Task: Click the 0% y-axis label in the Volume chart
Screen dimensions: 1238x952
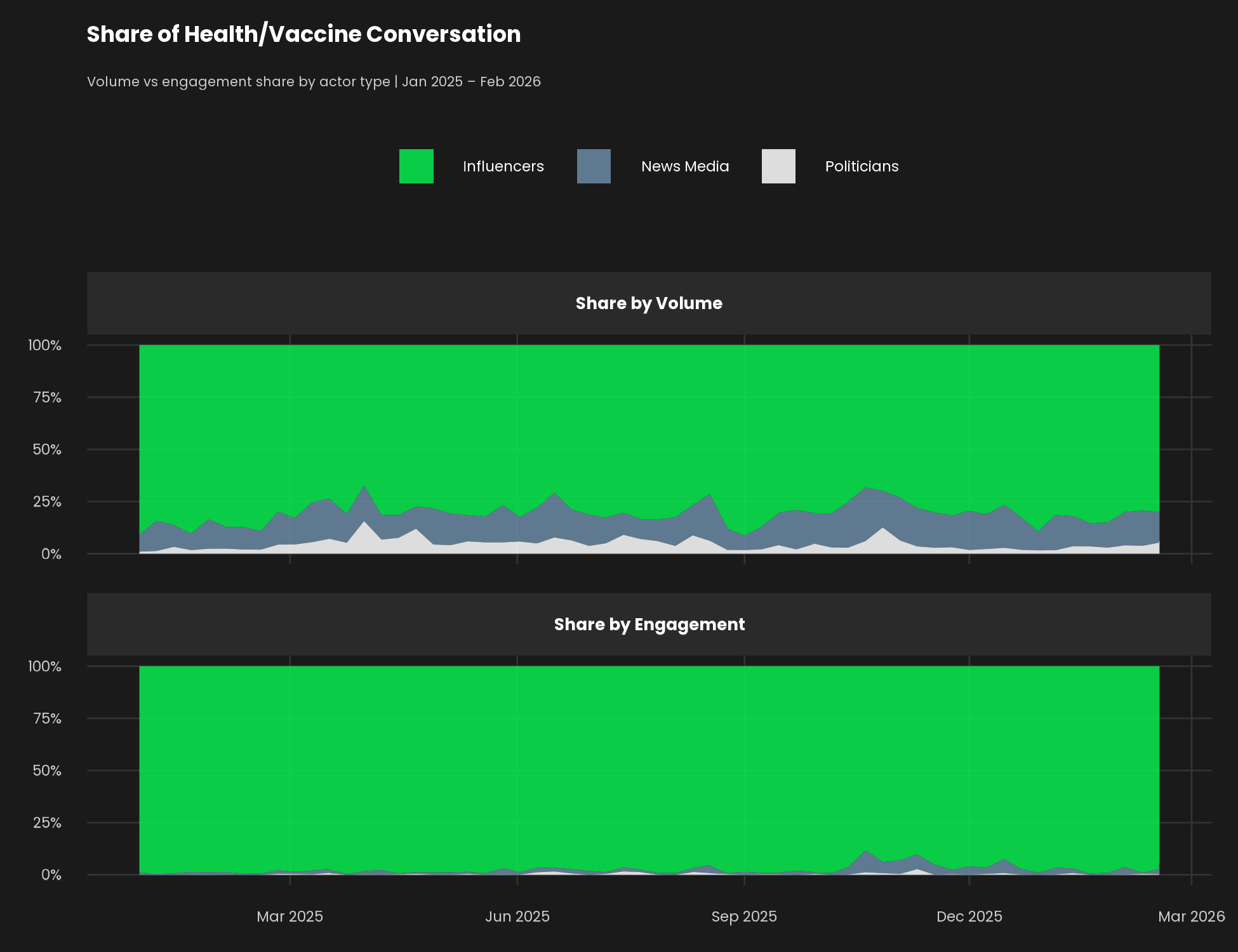Action: tap(51, 554)
